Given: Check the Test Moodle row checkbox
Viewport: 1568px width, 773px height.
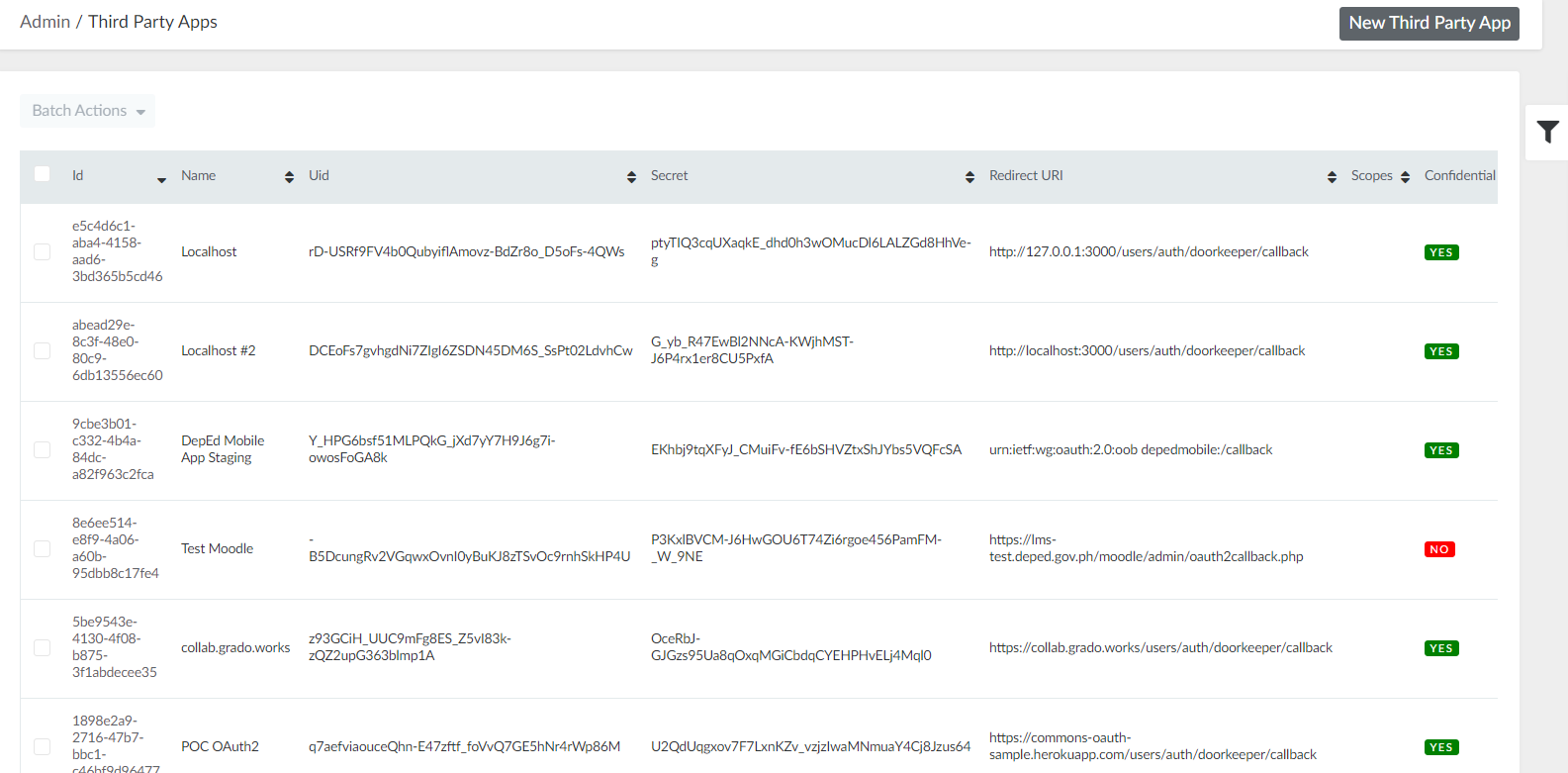Looking at the screenshot, I should tap(42, 548).
